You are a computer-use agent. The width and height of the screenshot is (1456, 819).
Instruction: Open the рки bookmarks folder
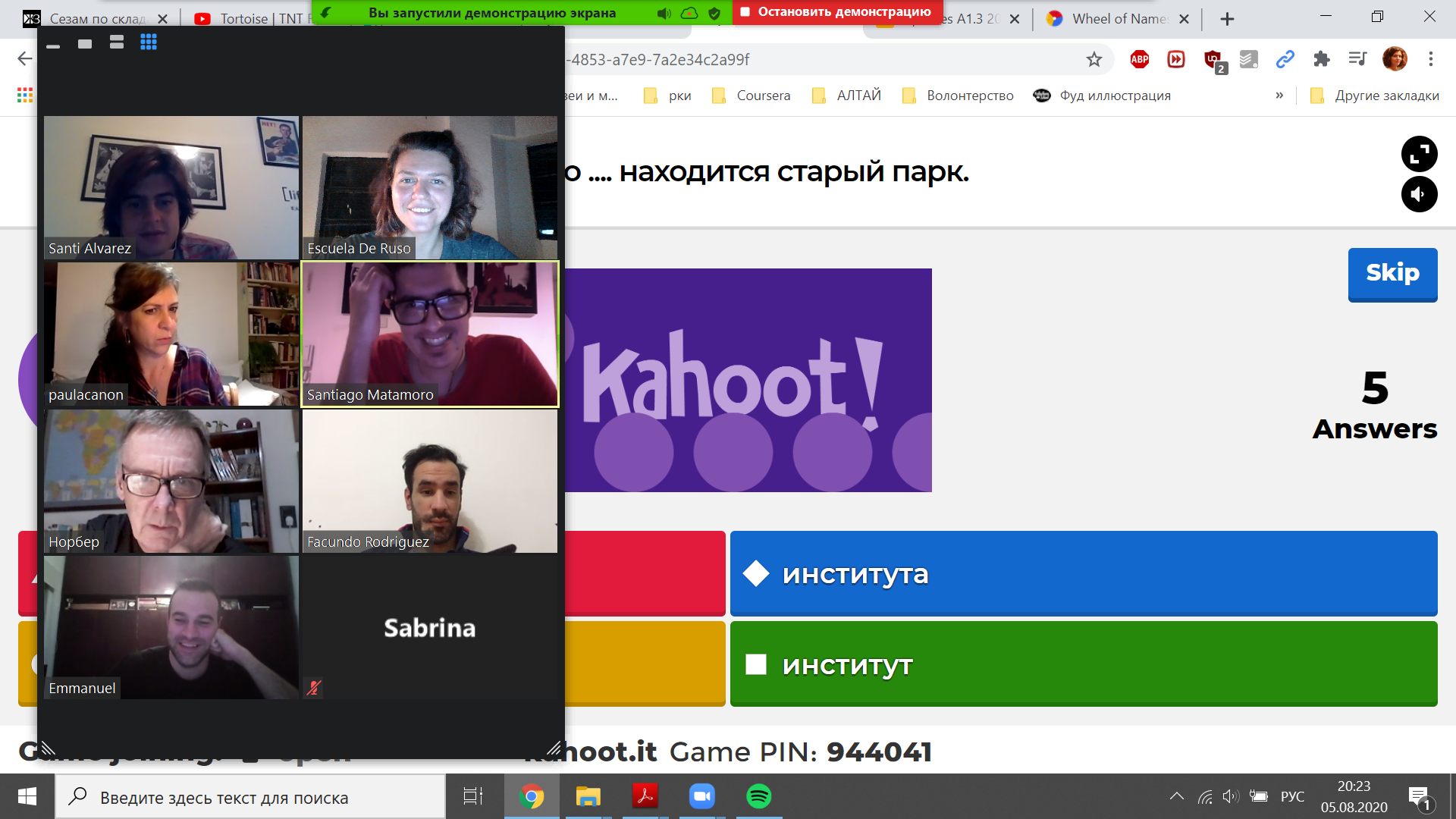tap(667, 96)
